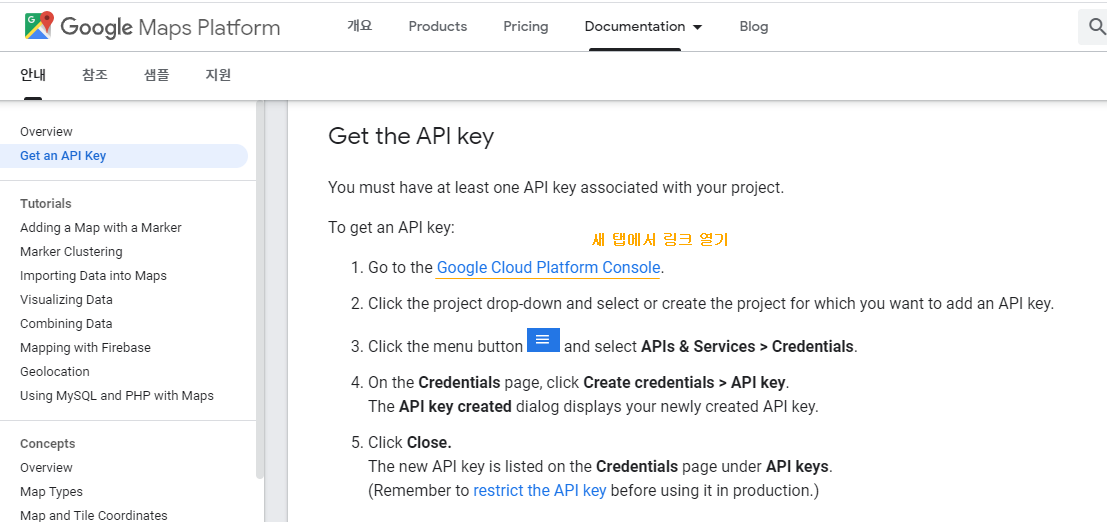1107x522 pixels.
Task: Open Overview under Concepts section
Action: (46, 468)
